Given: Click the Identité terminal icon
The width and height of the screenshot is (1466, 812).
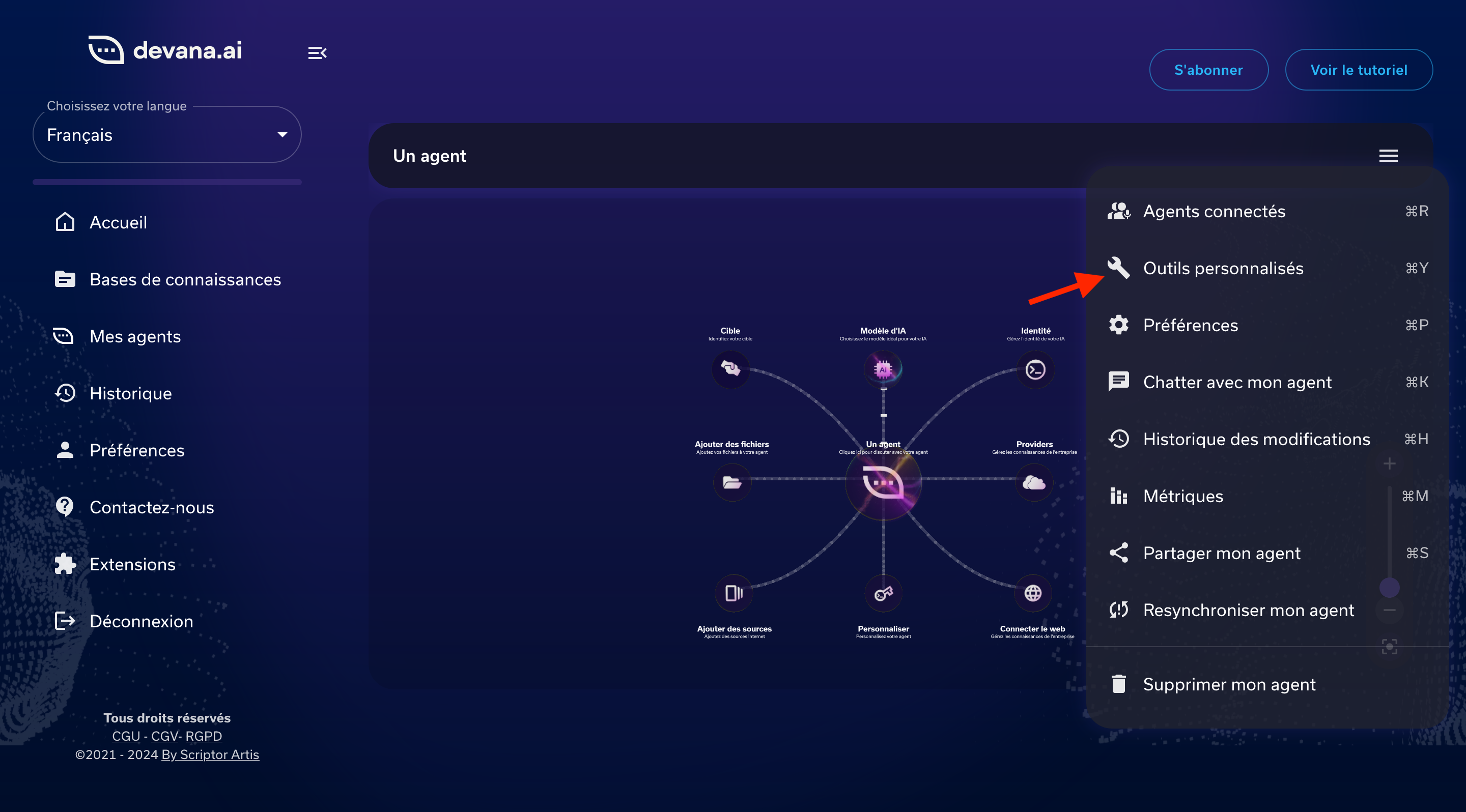Looking at the screenshot, I should click(1035, 369).
